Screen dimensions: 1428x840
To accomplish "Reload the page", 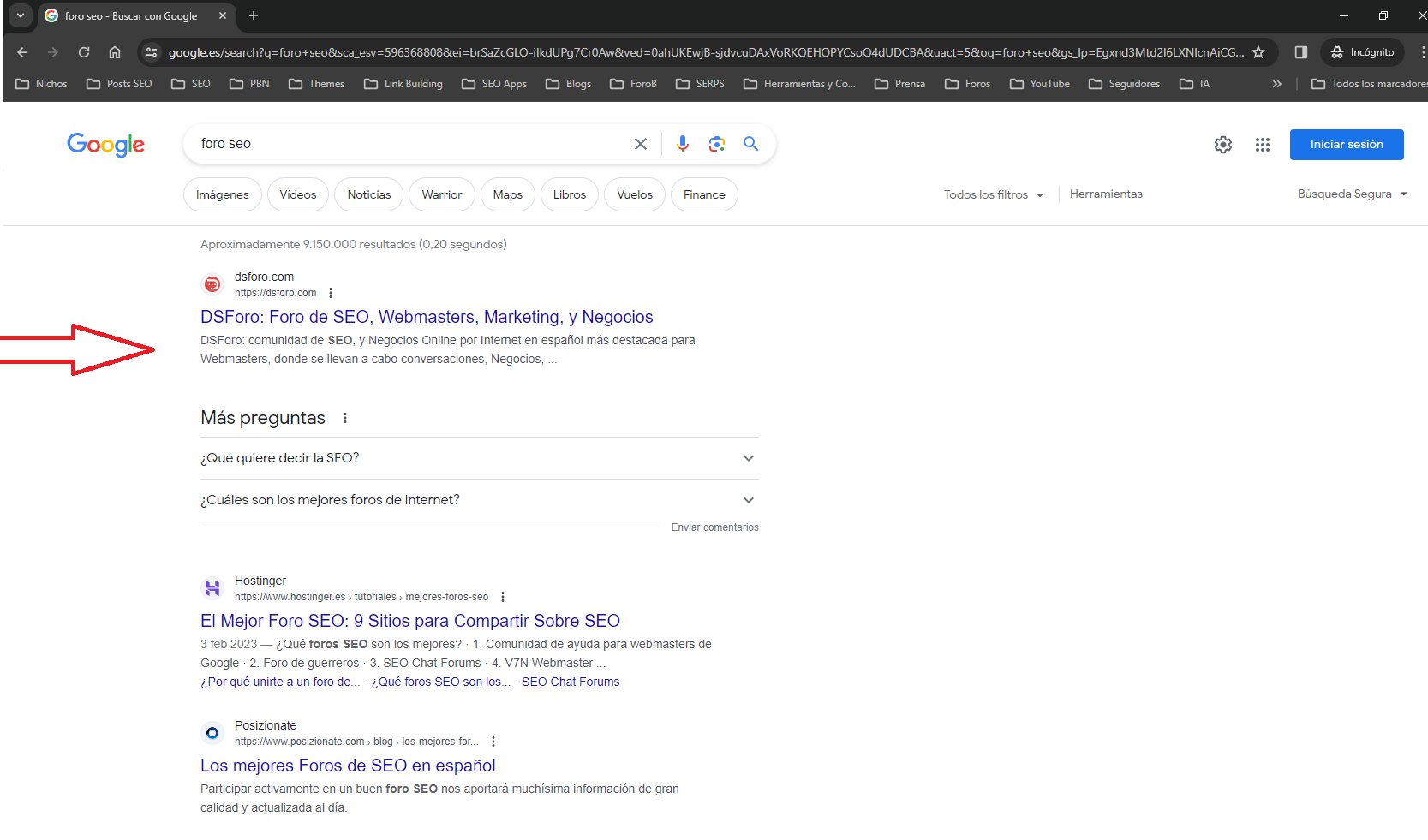I will (x=84, y=52).
